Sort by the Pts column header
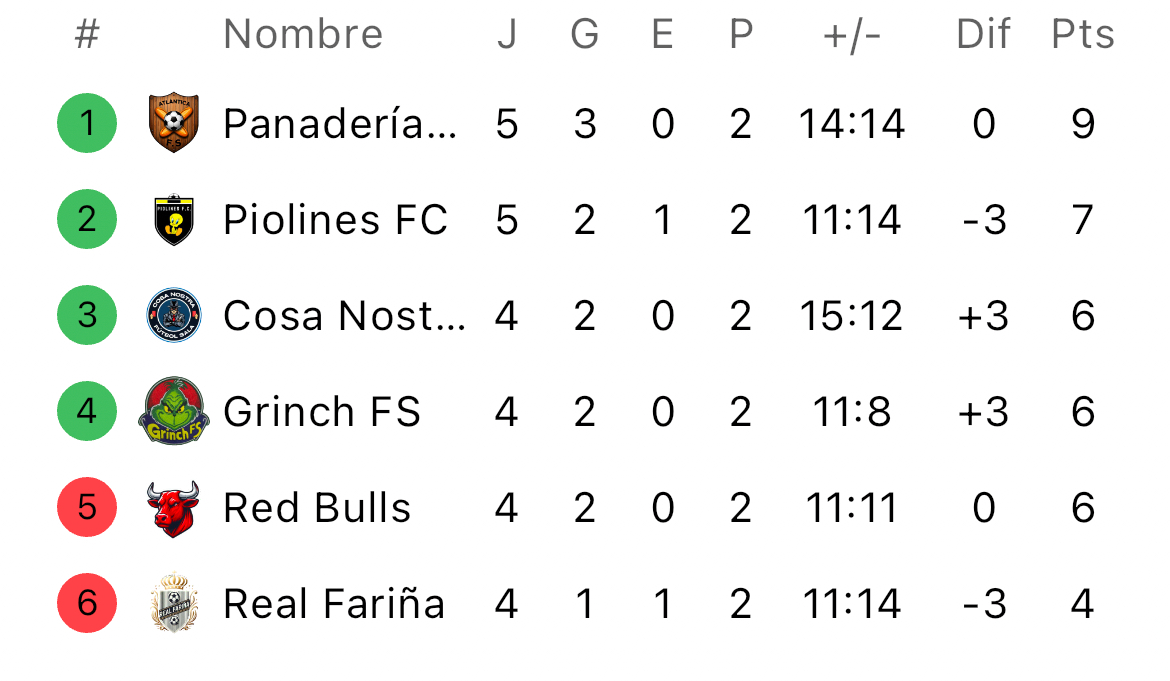The height and width of the screenshot is (681, 1170). 1082,35
